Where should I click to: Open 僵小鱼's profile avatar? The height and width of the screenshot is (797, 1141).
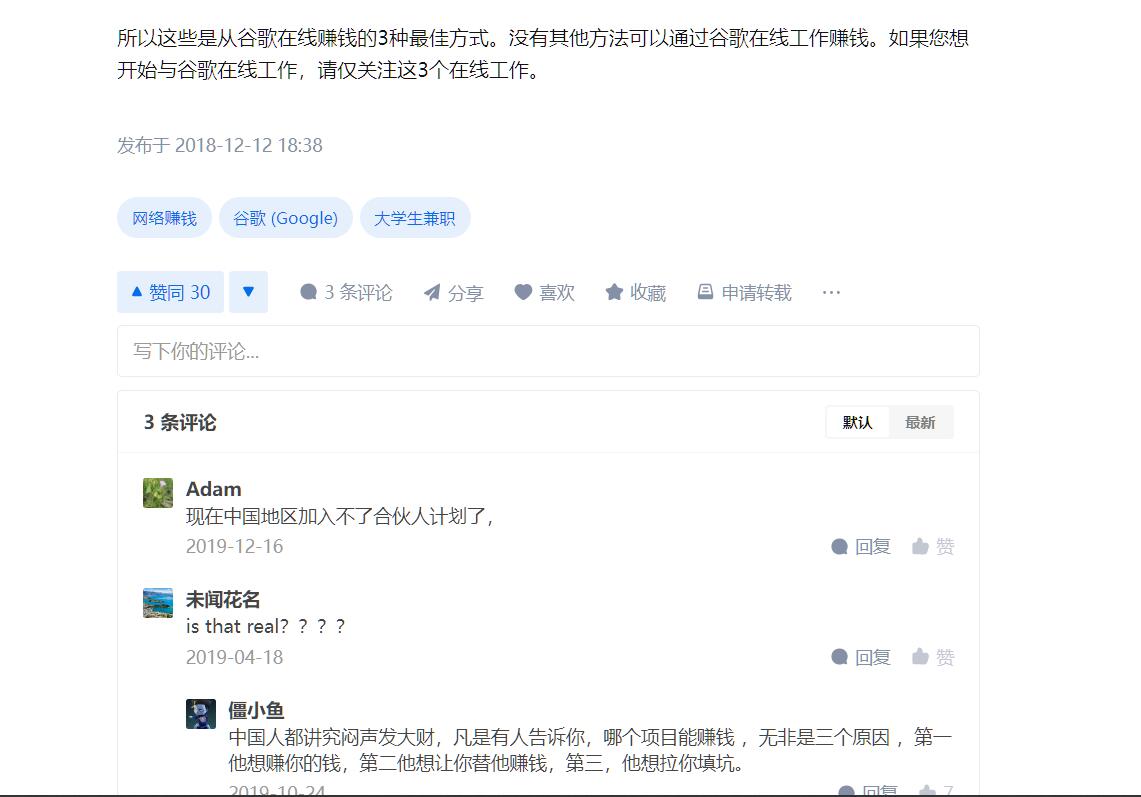pos(201,714)
